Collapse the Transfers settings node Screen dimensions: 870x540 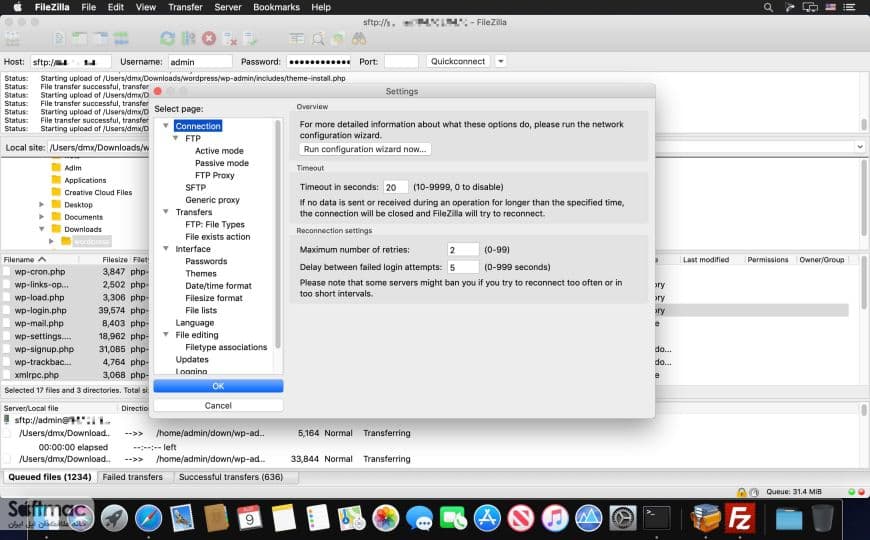[165, 212]
